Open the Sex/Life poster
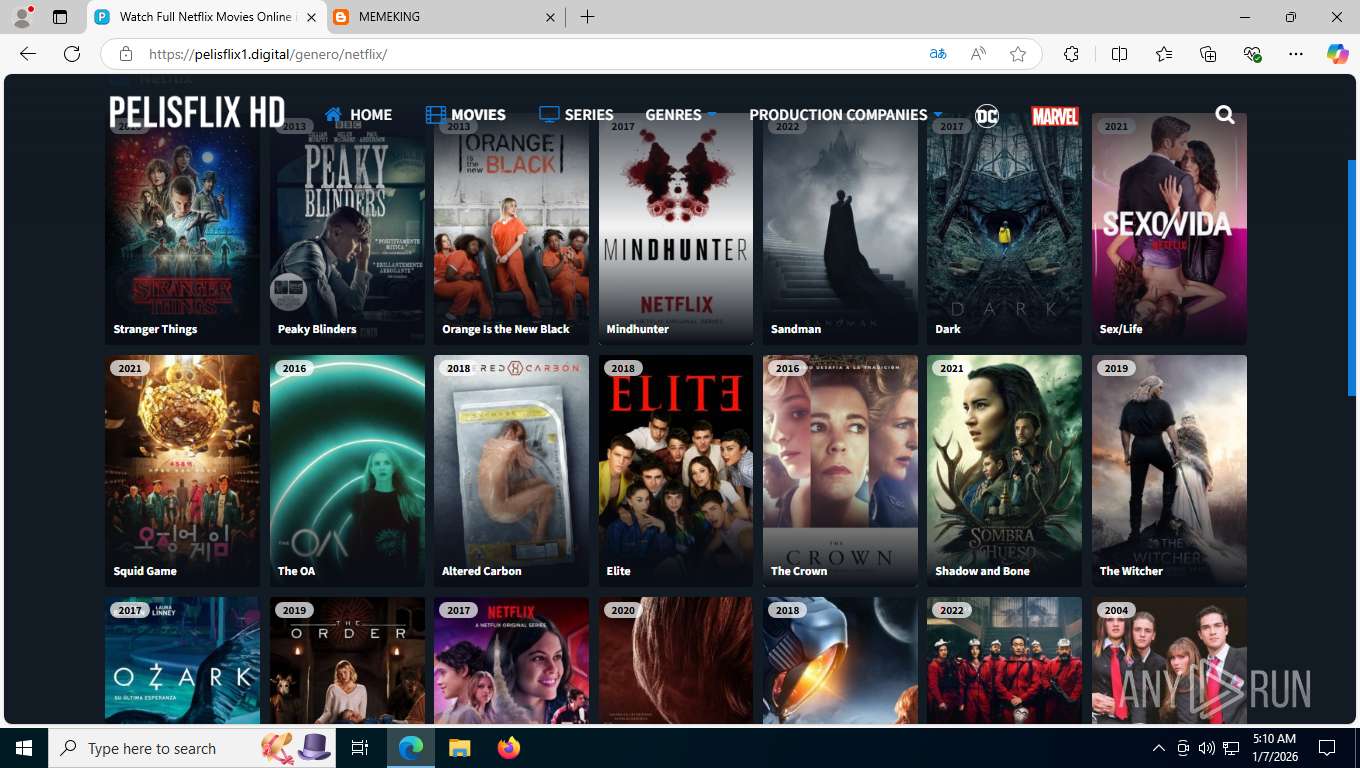 click(1169, 229)
